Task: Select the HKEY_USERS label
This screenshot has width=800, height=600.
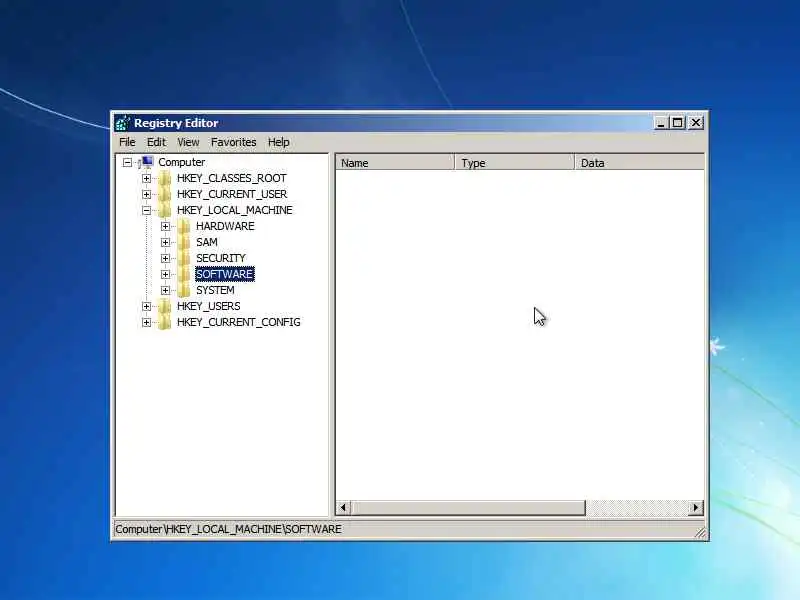Action: click(x=209, y=306)
